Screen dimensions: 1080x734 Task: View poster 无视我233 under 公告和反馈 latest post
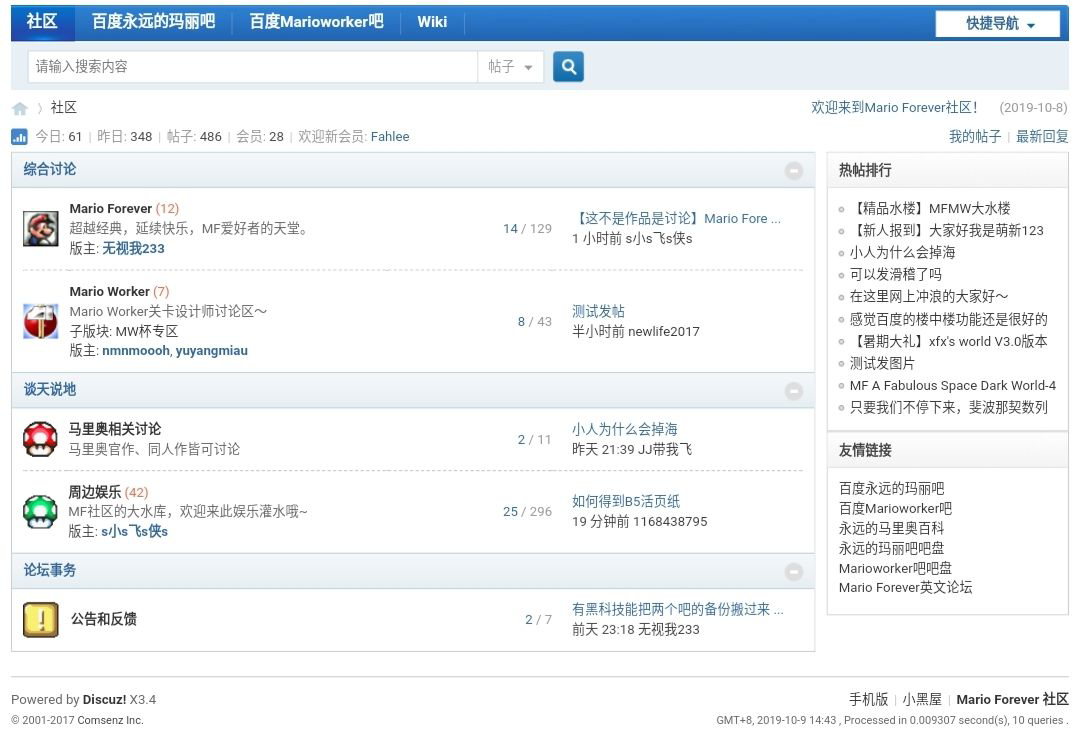click(667, 629)
